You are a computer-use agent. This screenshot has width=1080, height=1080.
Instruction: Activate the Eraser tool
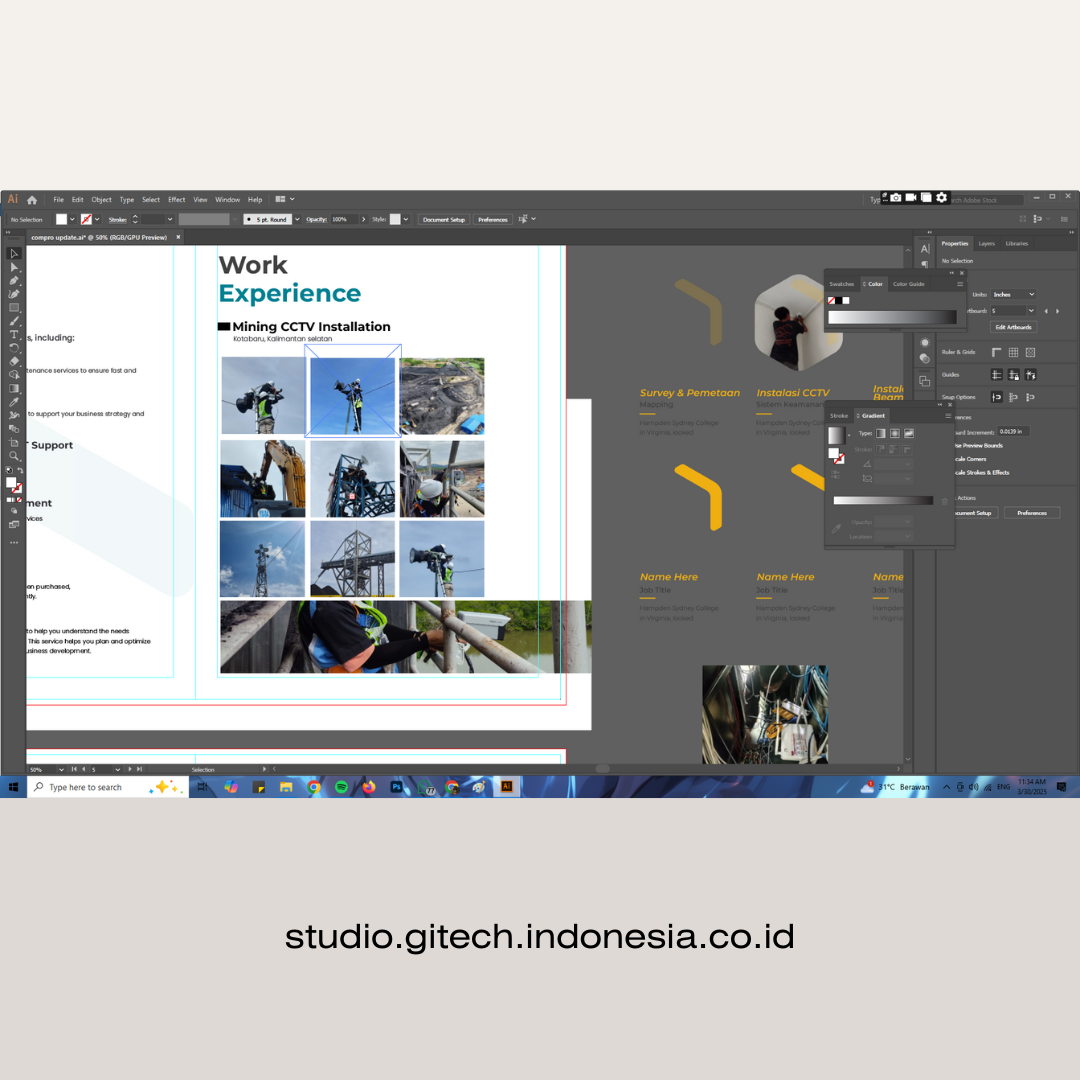[14, 361]
